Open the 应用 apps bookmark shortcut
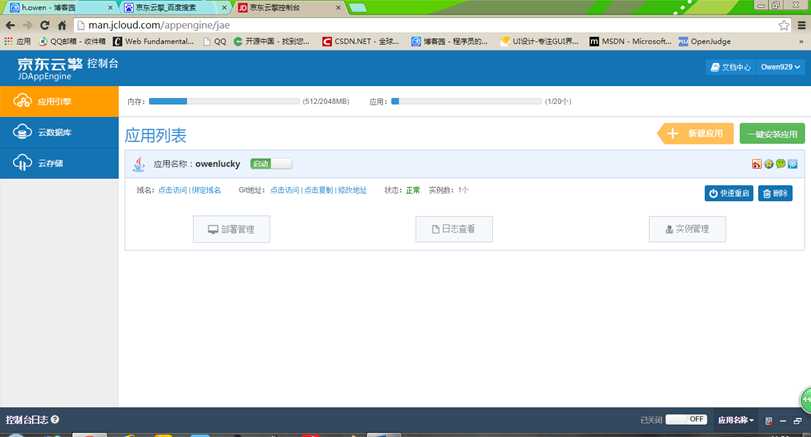This screenshot has width=811, height=437. click(x=18, y=41)
